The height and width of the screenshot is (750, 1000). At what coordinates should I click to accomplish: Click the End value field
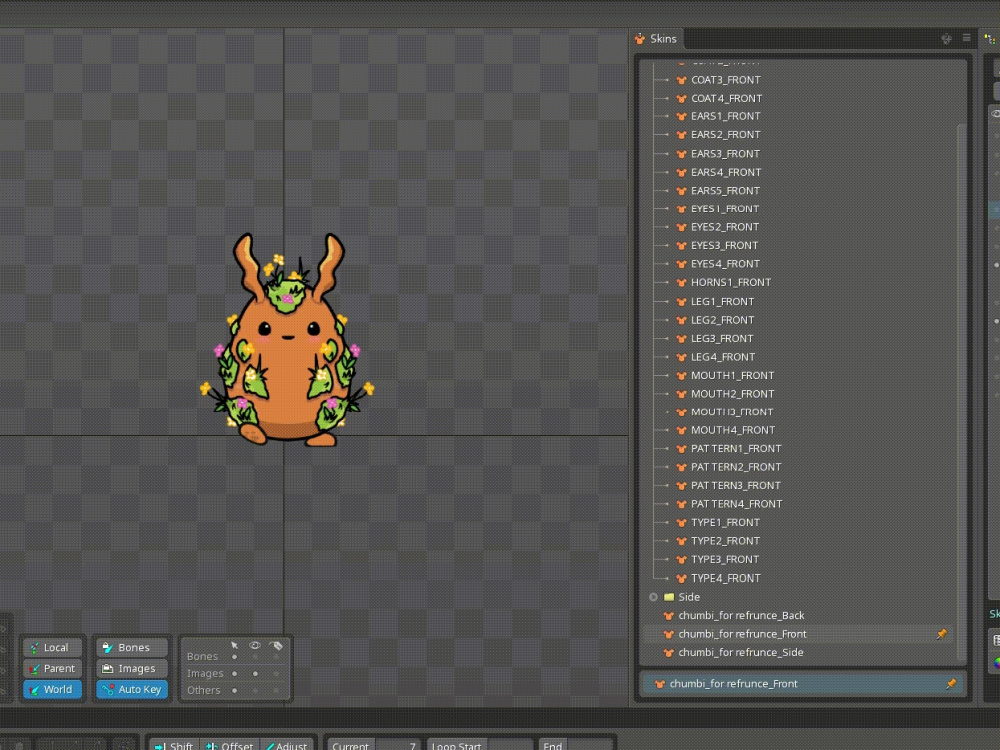591,744
